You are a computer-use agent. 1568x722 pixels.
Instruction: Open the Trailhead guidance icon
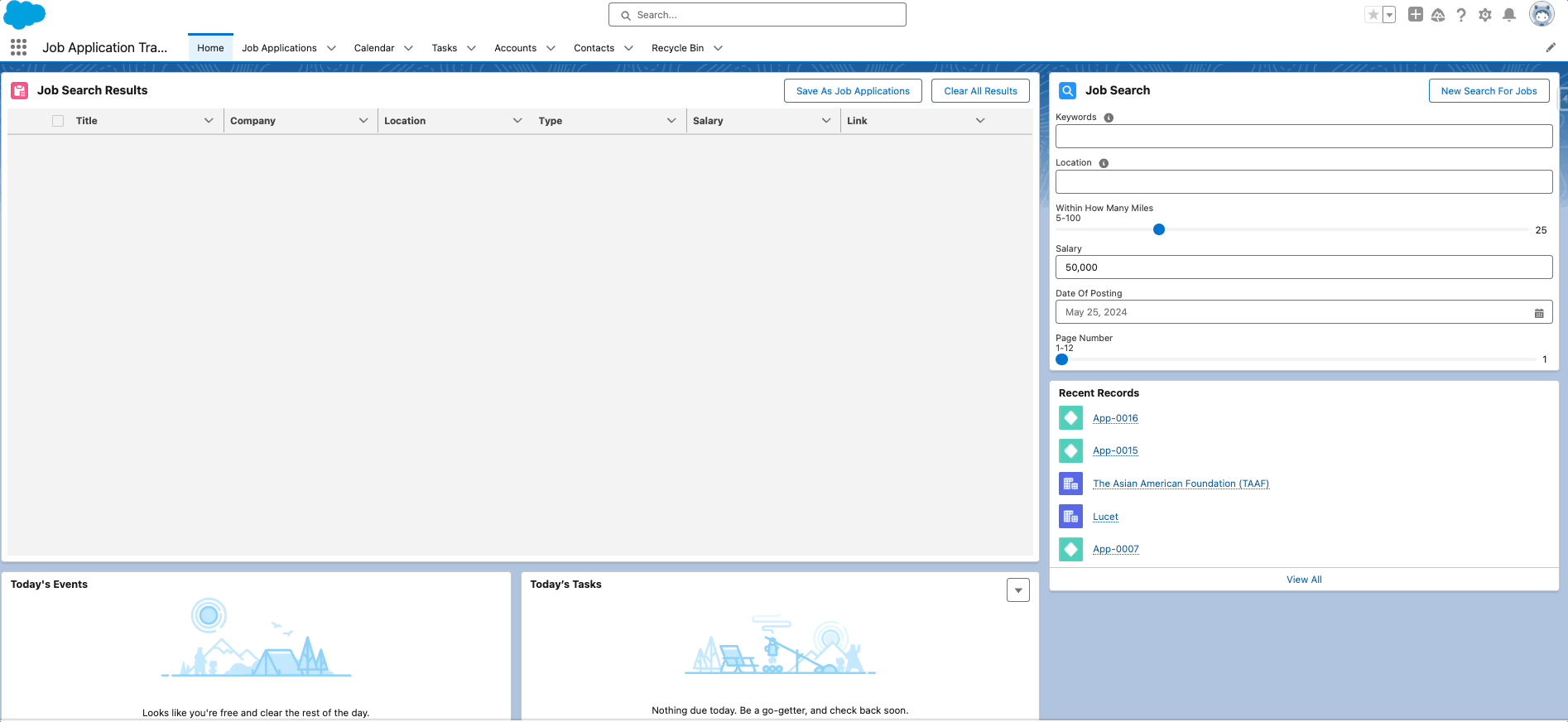pos(1438,15)
